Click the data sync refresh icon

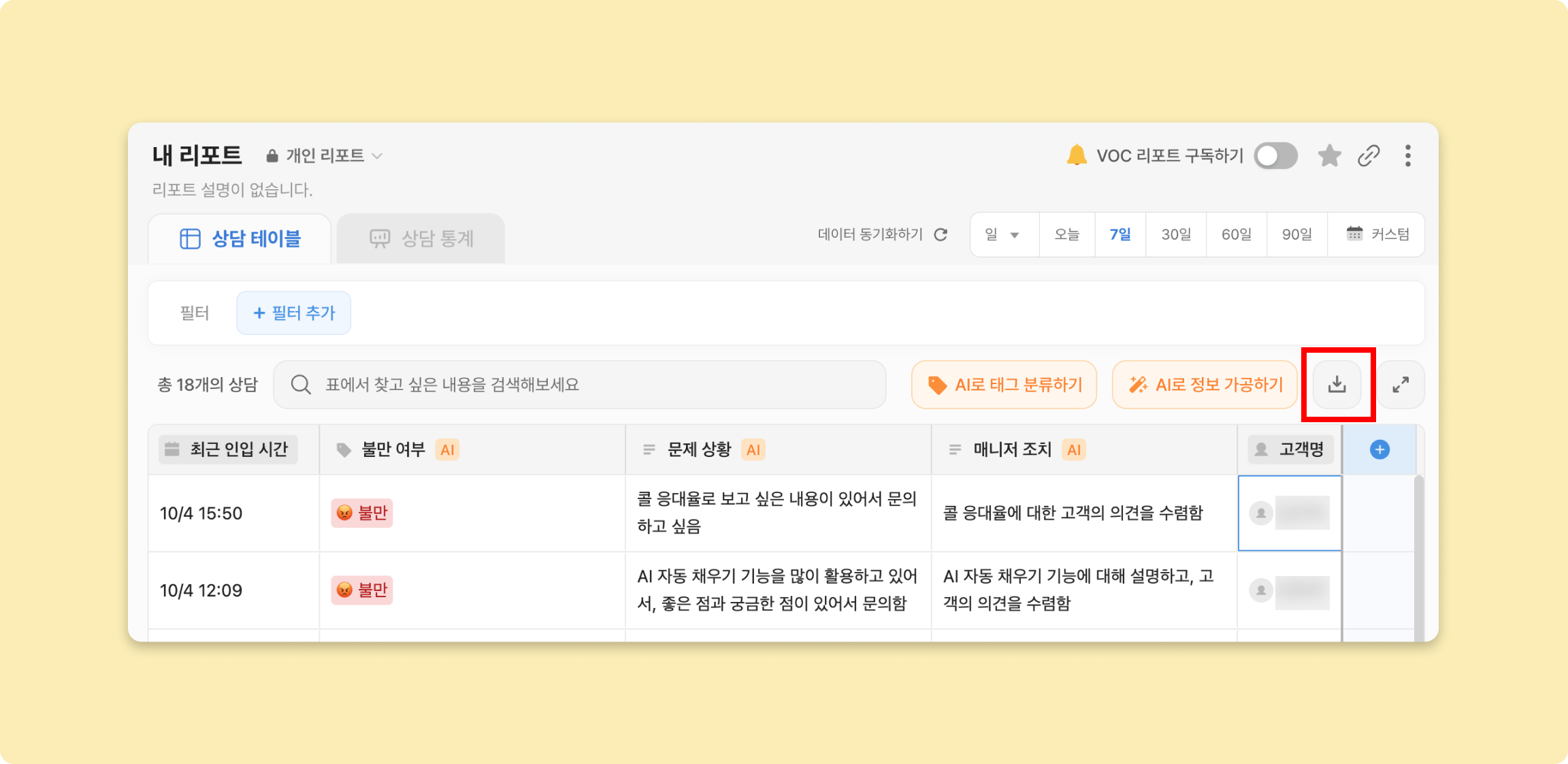click(941, 235)
